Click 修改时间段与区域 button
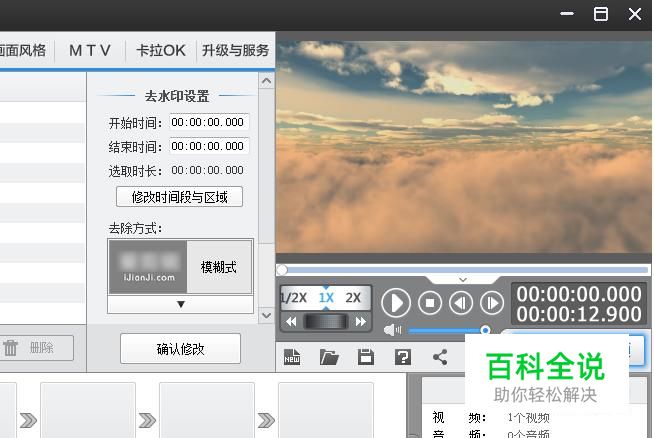The image size is (654, 438). click(x=179, y=196)
